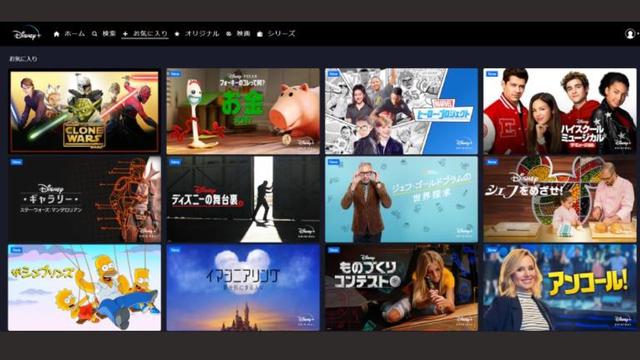Screen dimensions: 640x360
Task: Click the series icon beside シリーズ
Action: (260, 34)
